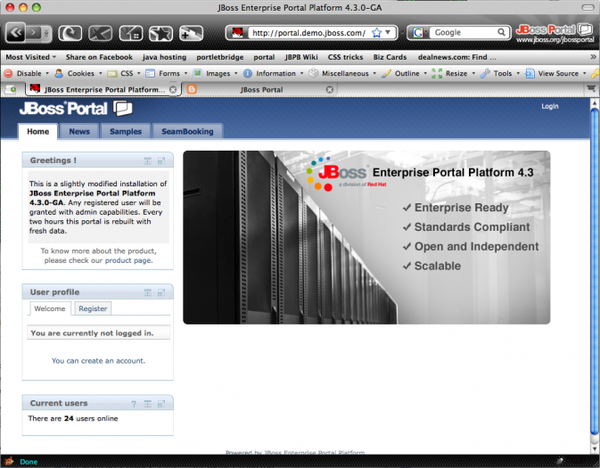Open the Disable developer menu

point(26,73)
